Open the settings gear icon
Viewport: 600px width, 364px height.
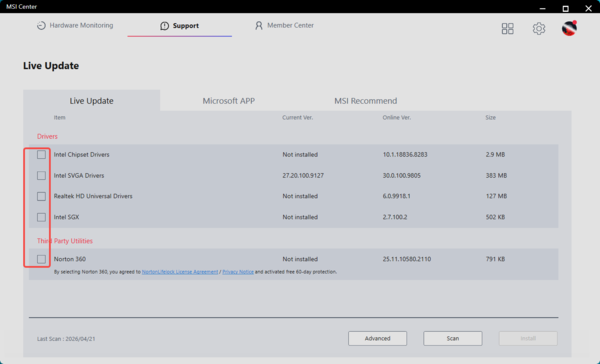pyautogui.click(x=538, y=28)
